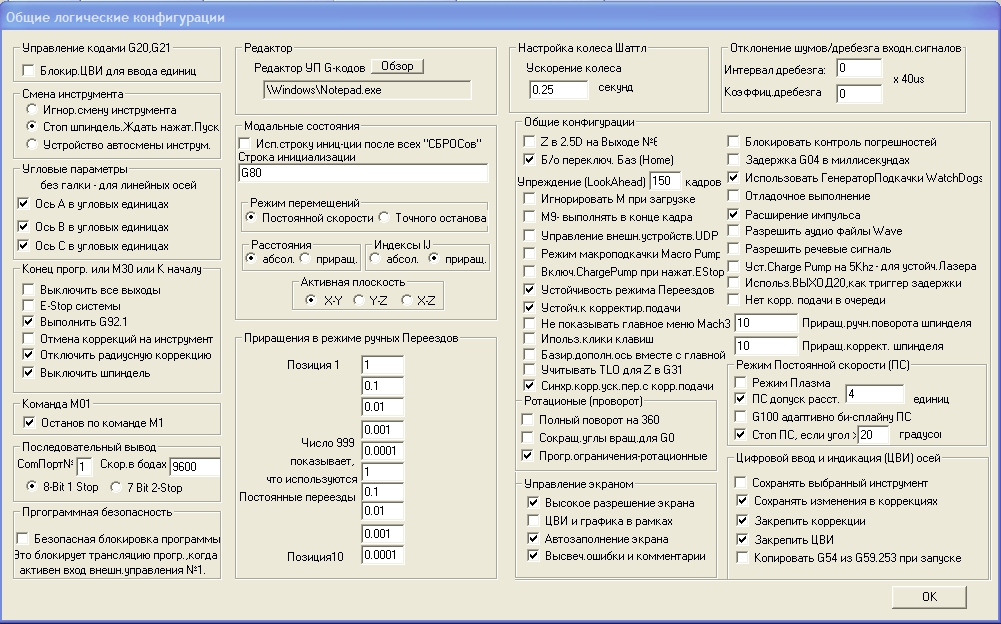
Task: Toggle Использовать ГенераторПодкачки WatchDogs checkbox
Action: pyautogui.click(x=734, y=178)
